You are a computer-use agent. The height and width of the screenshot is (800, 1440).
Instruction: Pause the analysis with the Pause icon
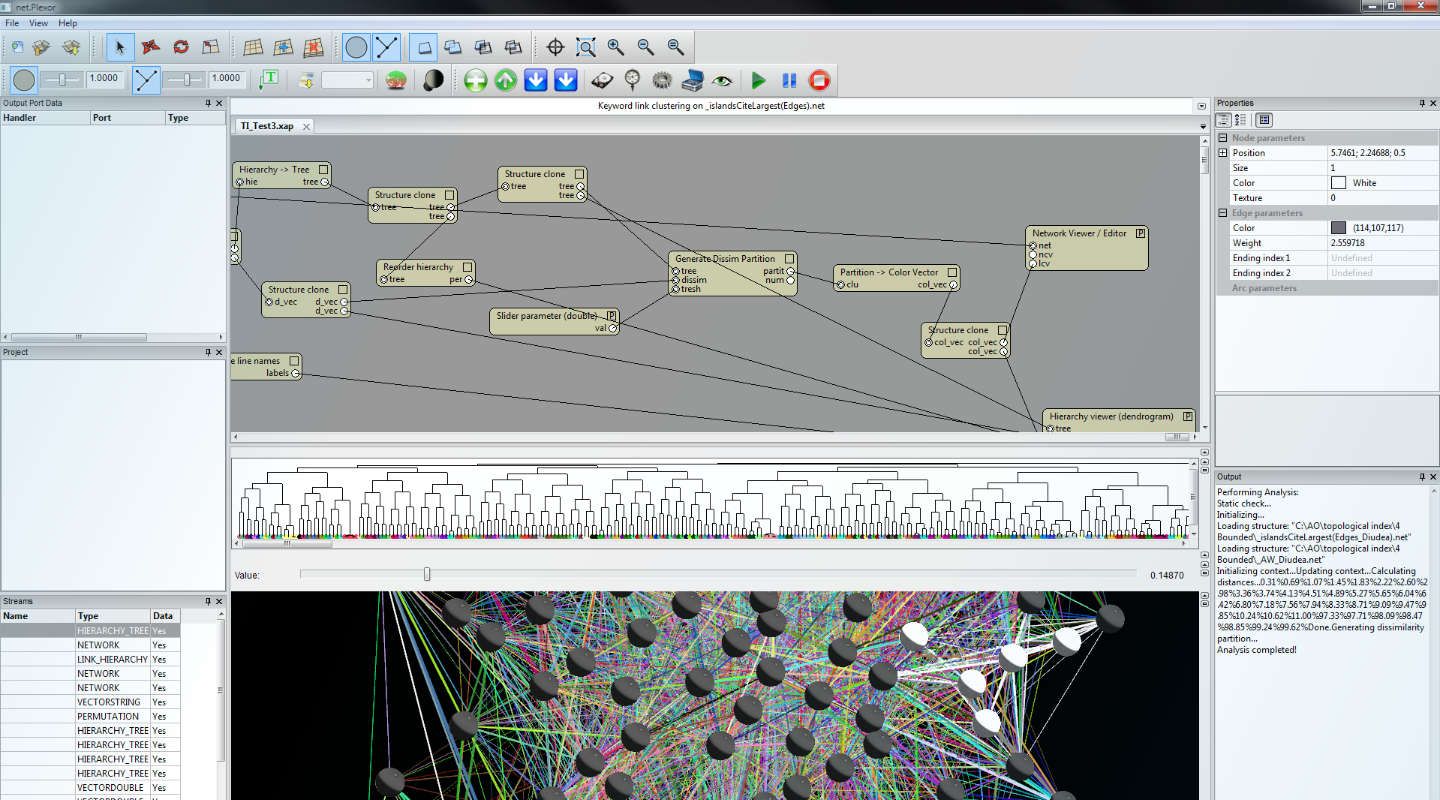789,80
